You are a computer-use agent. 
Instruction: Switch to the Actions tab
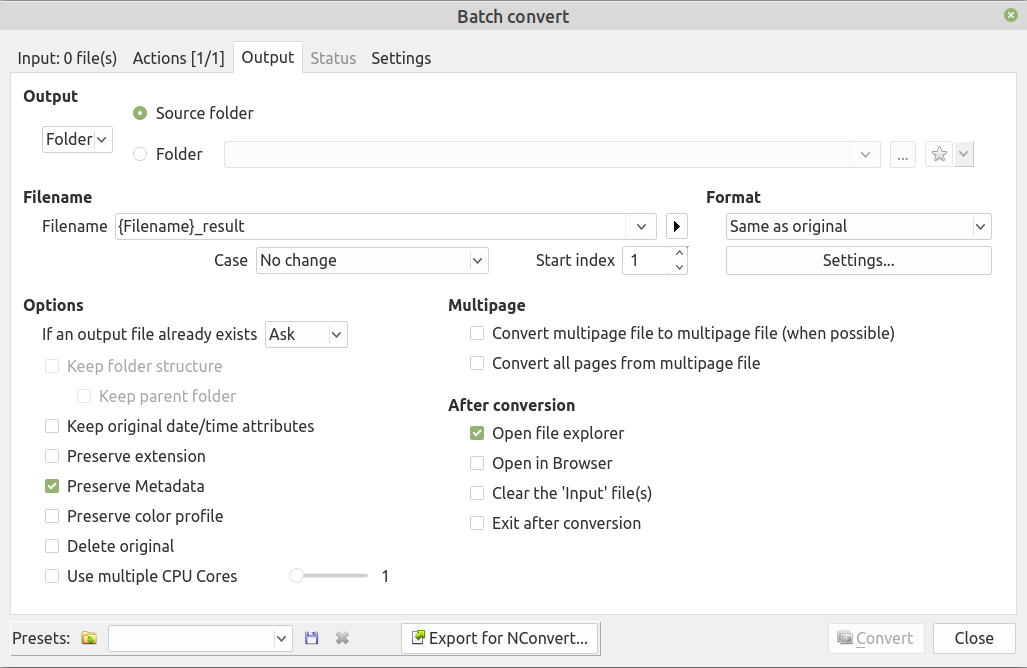175,58
